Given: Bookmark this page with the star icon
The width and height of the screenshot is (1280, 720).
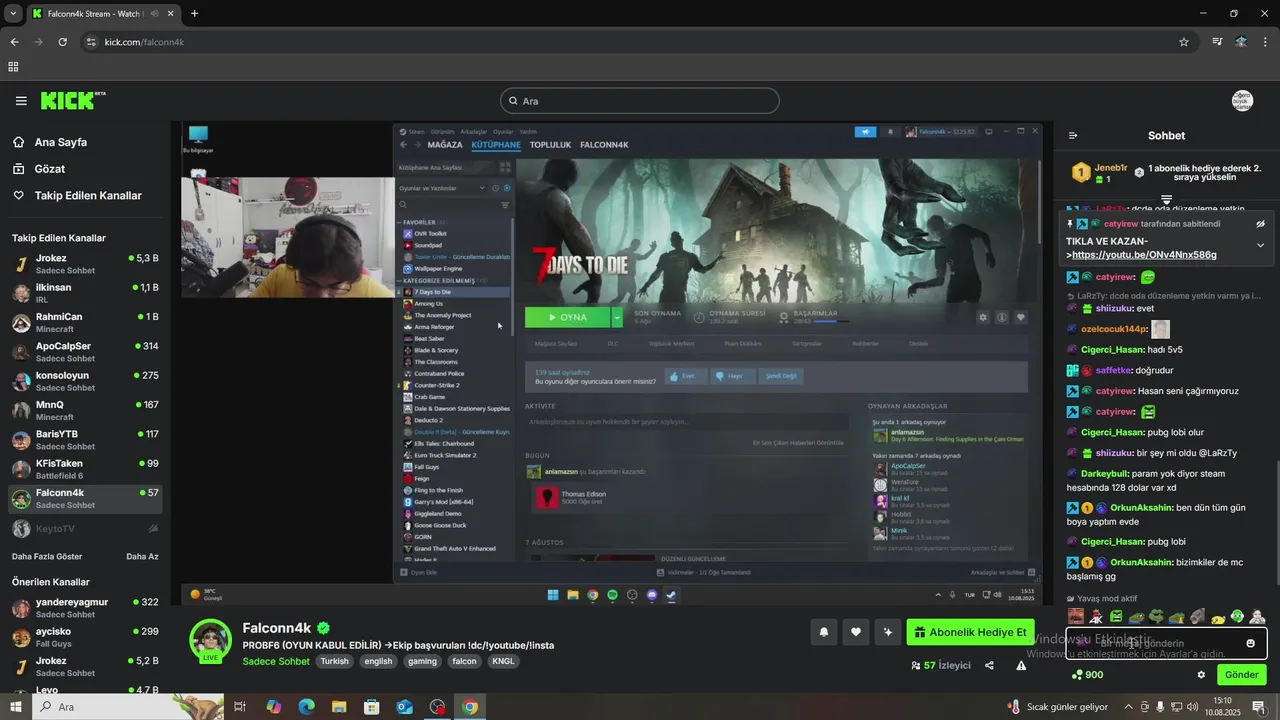Looking at the screenshot, I should click(1184, 42).
